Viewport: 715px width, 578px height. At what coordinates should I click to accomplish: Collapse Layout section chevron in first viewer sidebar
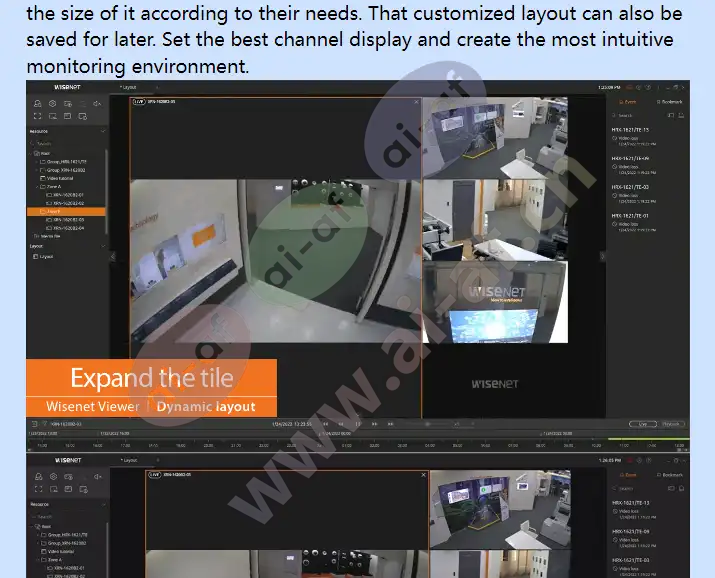103,246
